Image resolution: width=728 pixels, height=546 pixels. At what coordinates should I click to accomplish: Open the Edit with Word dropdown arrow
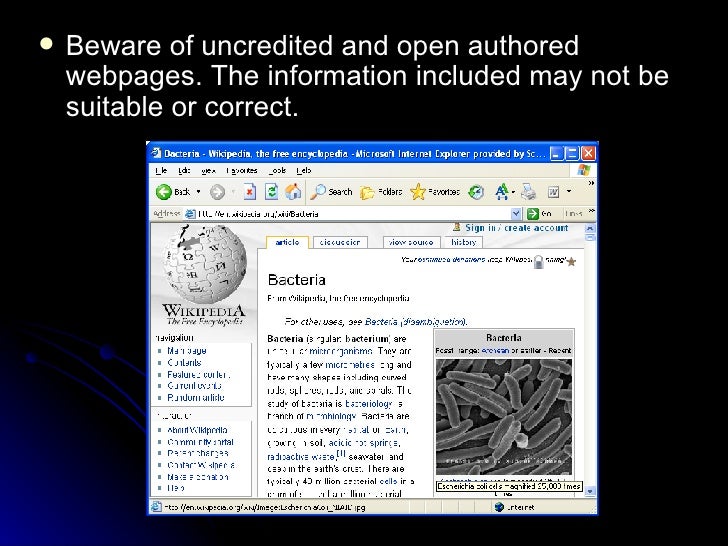click(569, 192)
